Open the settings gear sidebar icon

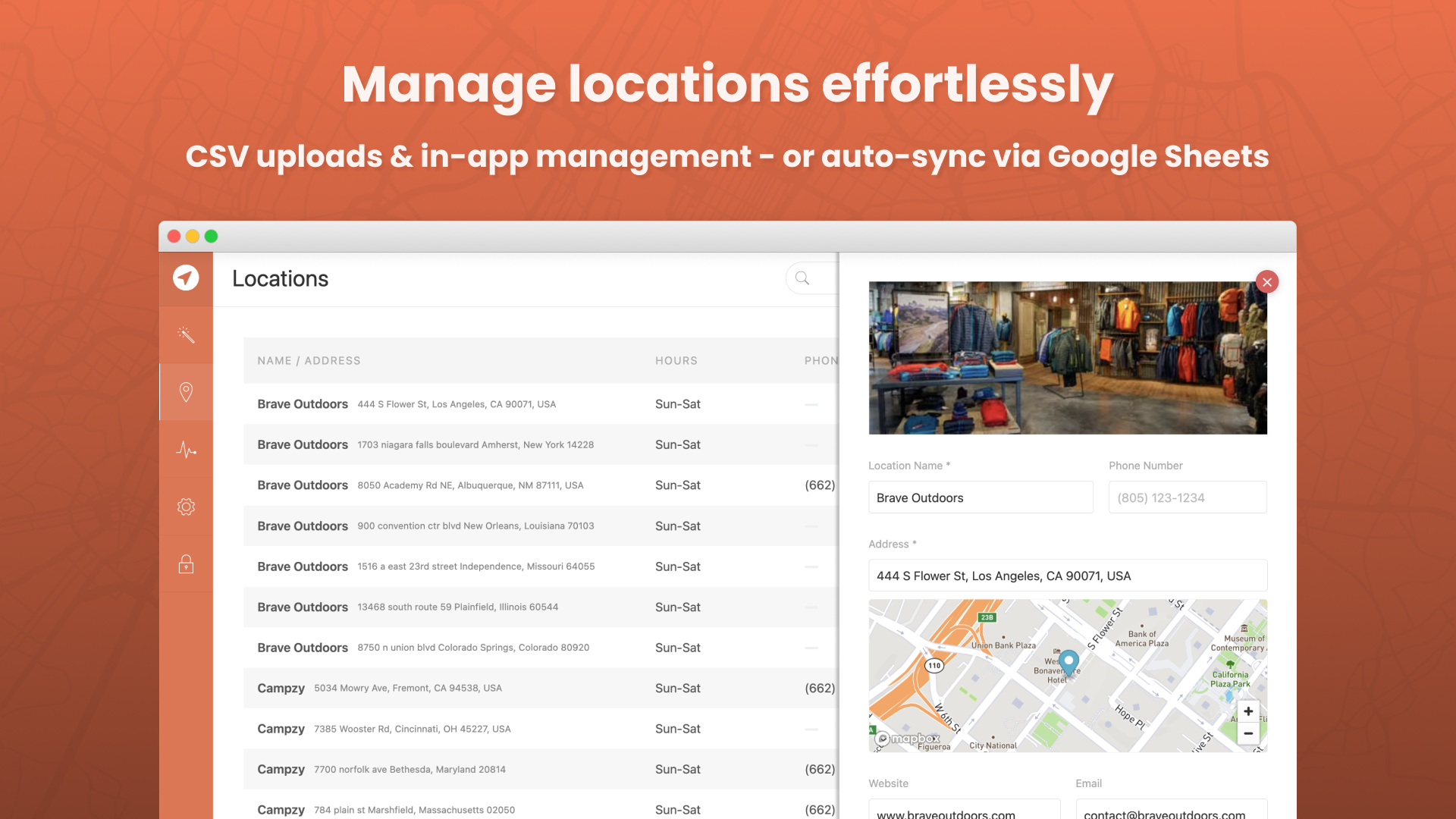tap(186, 507)
